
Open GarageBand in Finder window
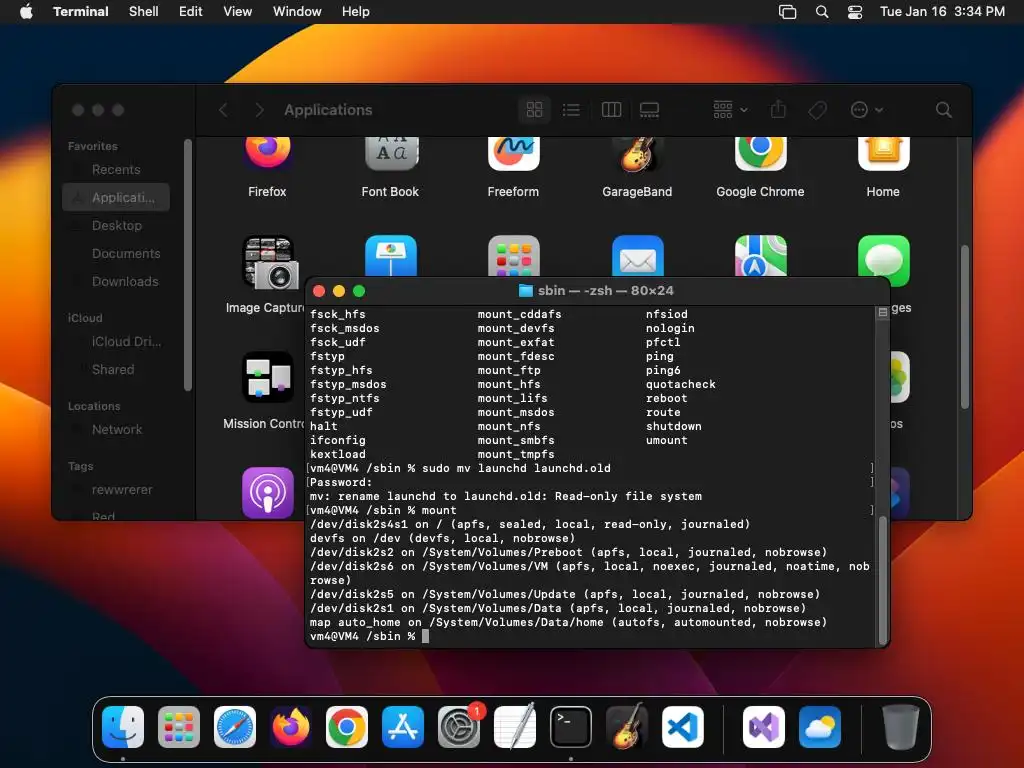637,153
